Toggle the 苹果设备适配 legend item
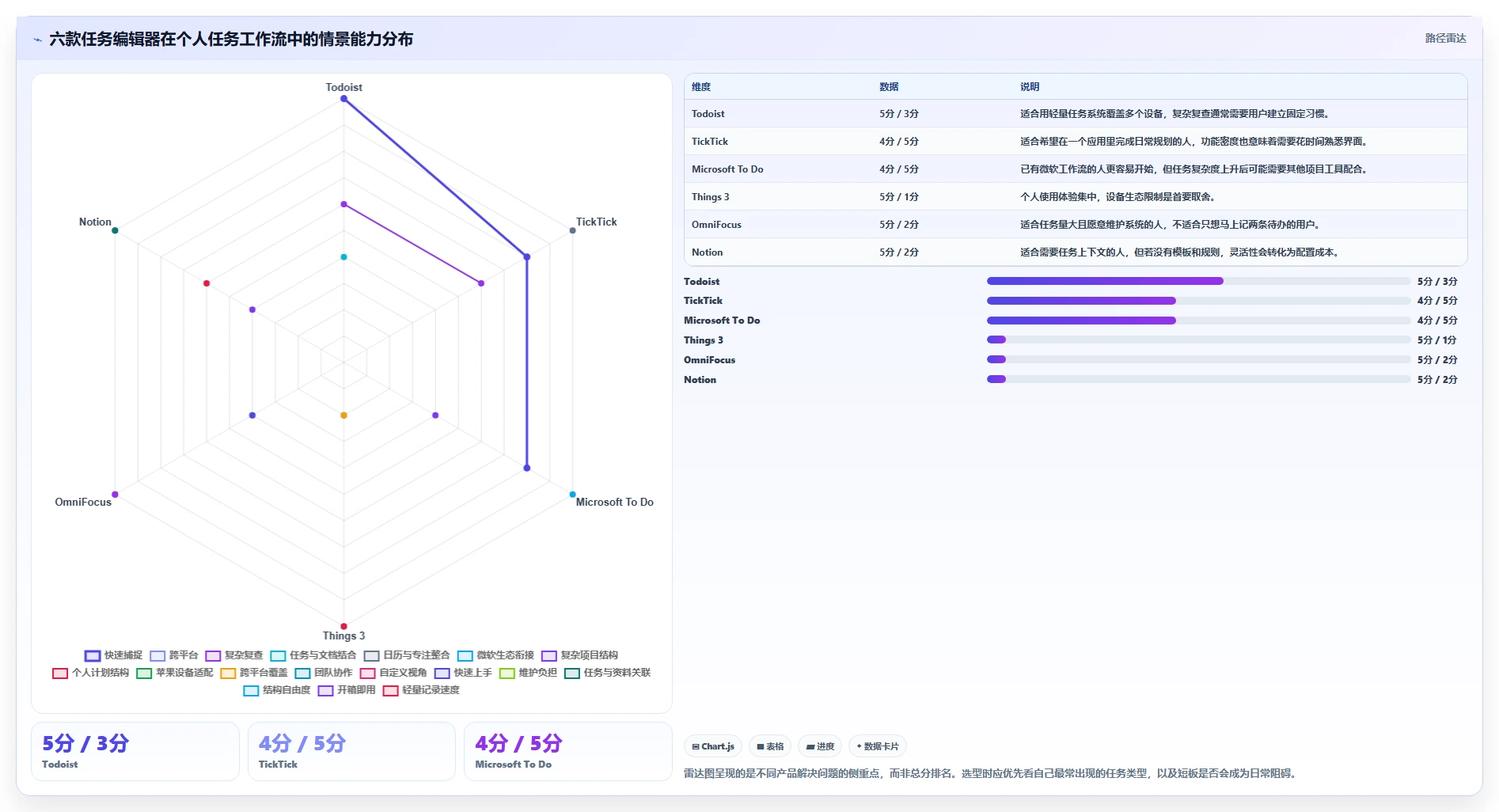 tap(175, 673)
